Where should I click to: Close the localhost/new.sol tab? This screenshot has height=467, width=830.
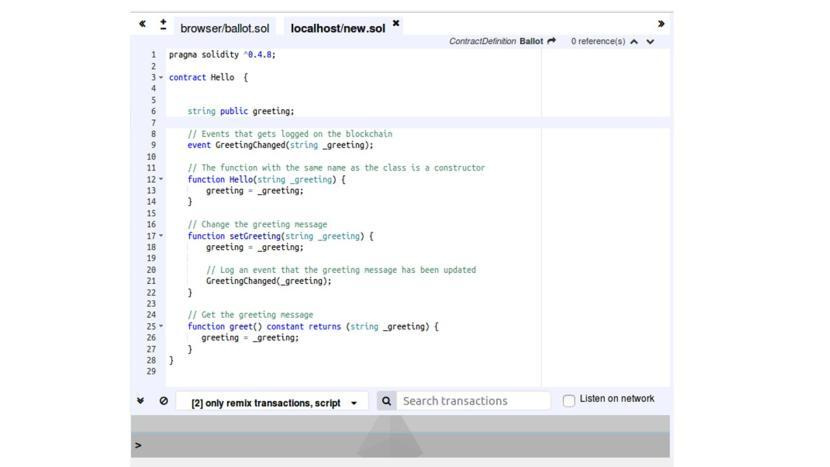(396, 23)
